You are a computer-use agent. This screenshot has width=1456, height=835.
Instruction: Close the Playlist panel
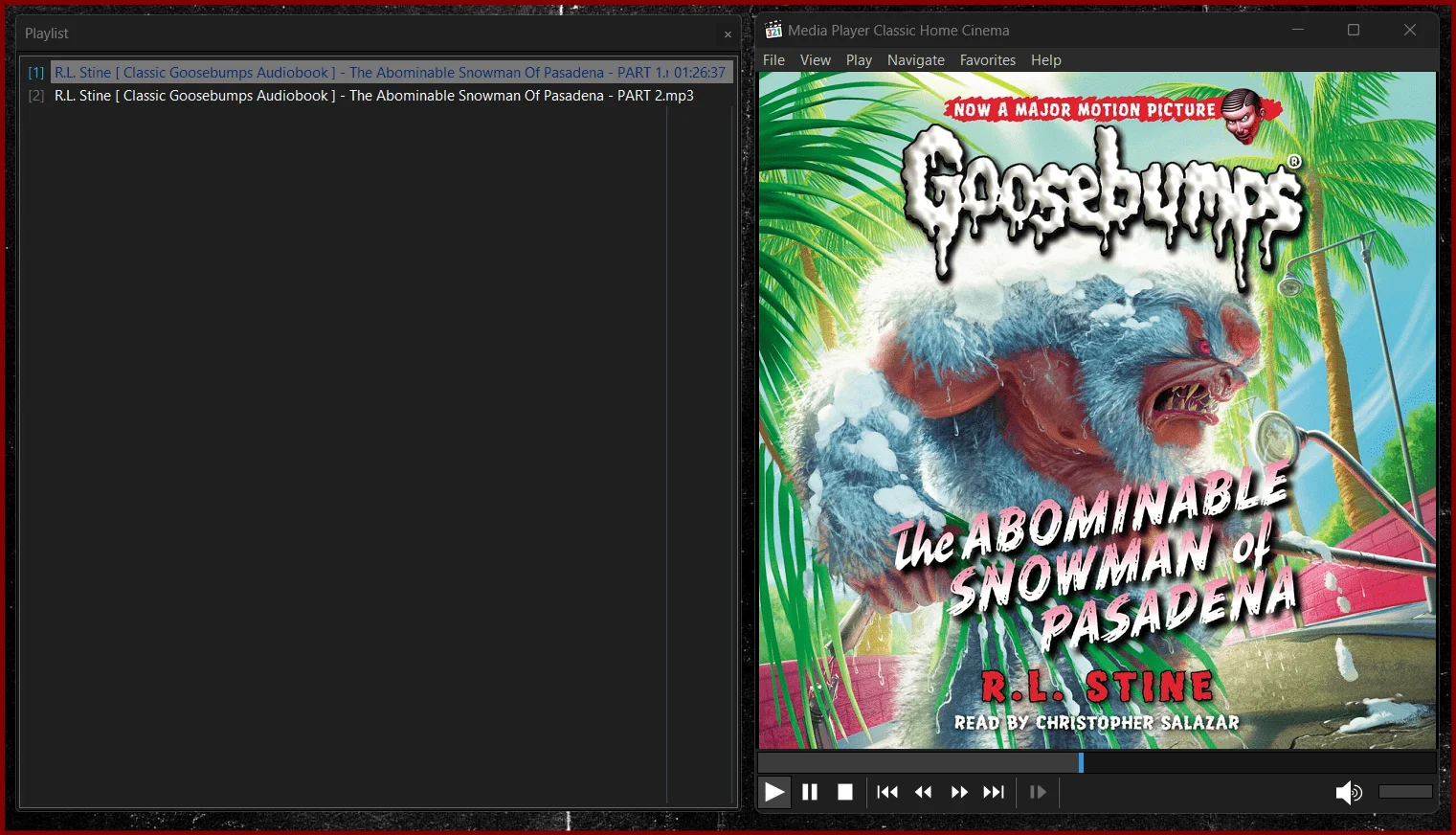tap(728, 34)
